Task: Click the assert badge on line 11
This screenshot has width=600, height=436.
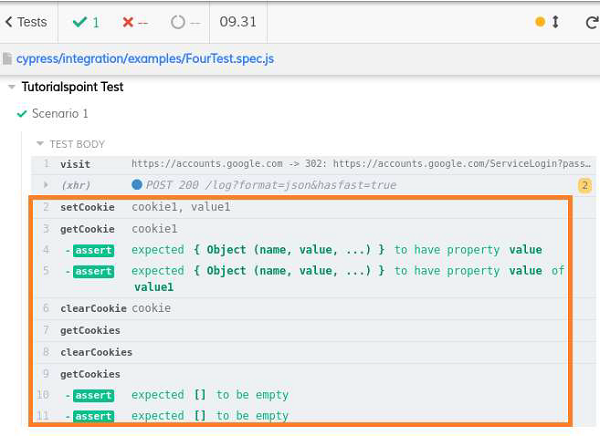Action: click(93, 416)
